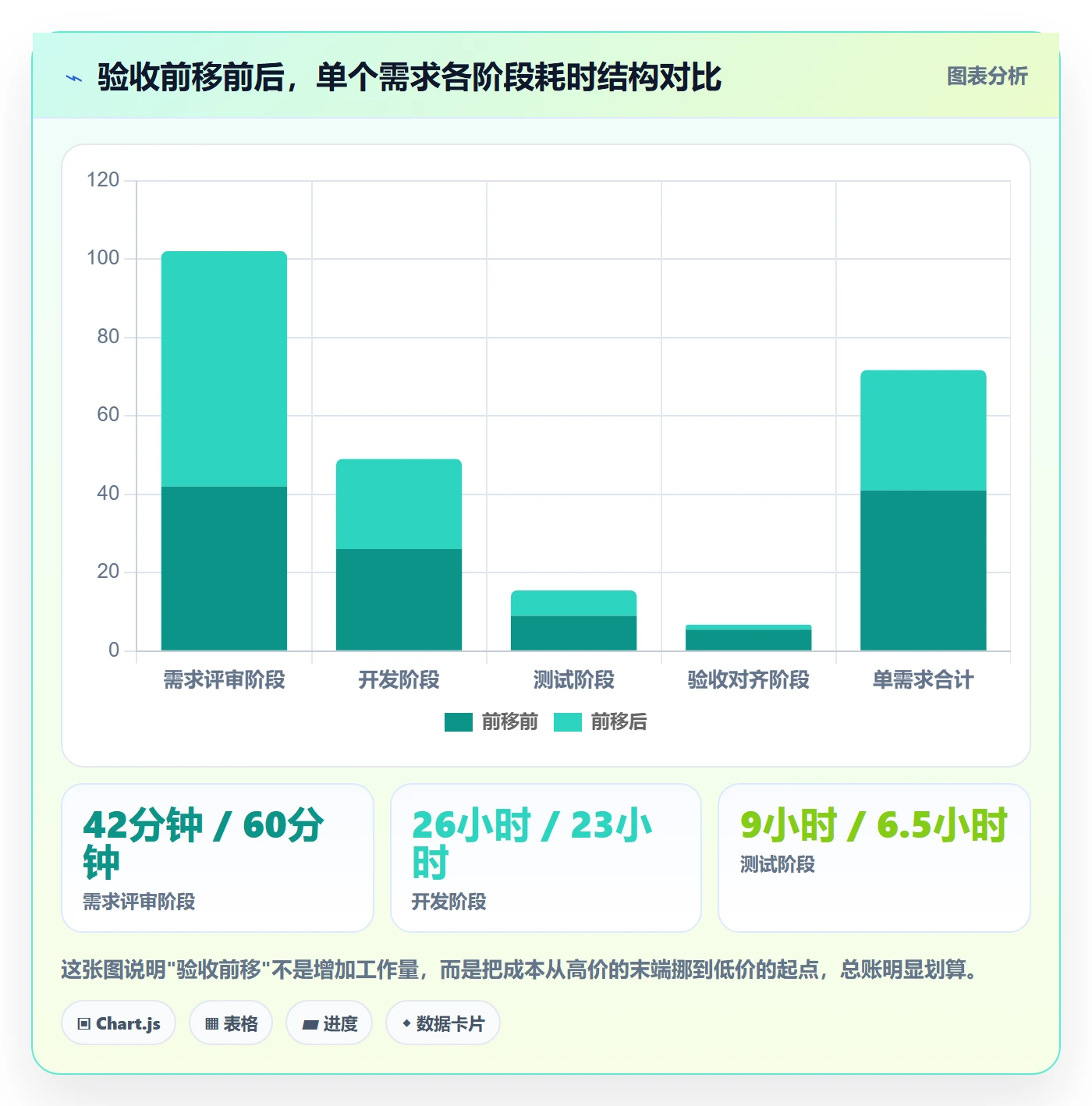This screenshot has width=1092, height=1106.
Task: Click the summary sentence beginning 这张图说明
Action: coord(519,970)
